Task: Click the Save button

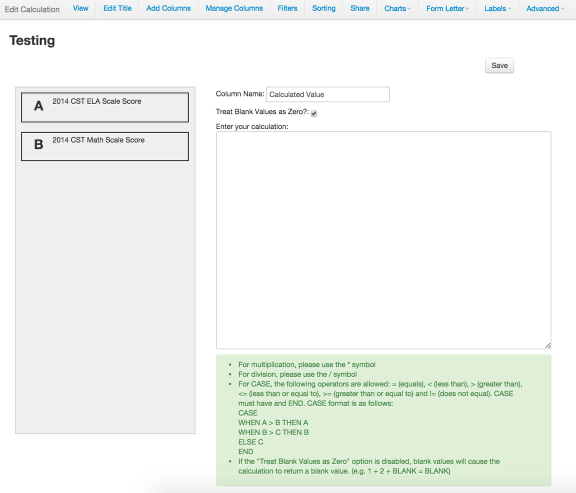Action: pos(499,65)
